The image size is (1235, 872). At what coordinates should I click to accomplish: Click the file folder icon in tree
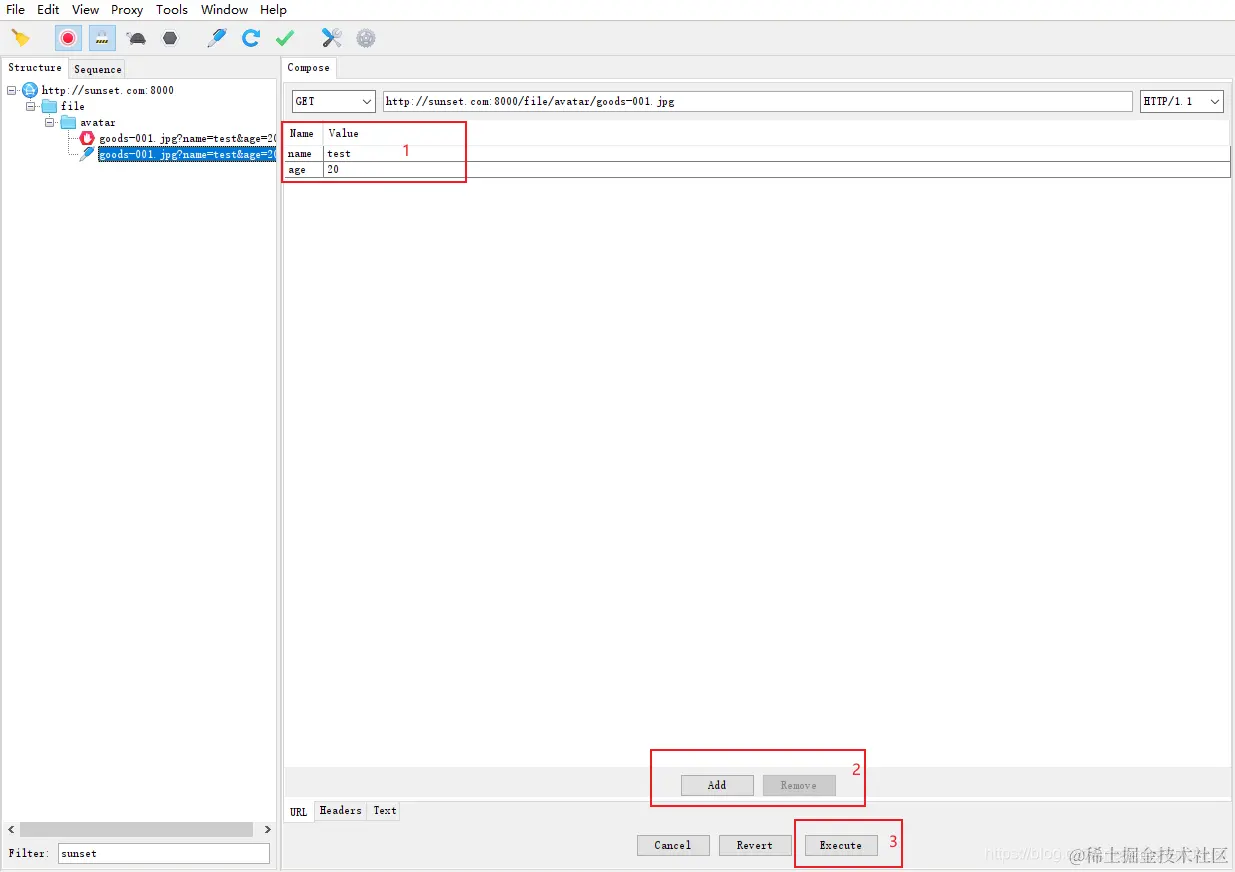click(49, 106)
